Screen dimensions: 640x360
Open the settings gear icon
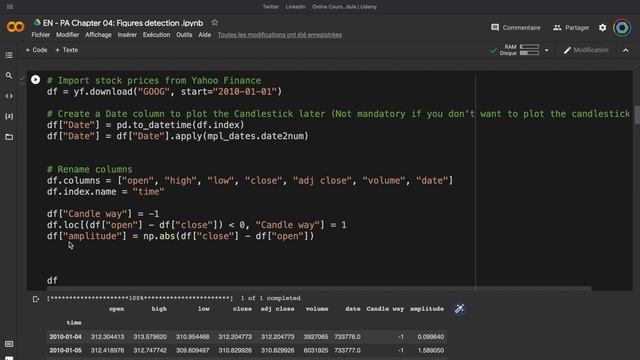pyautogui.click(x=602, y=28)
